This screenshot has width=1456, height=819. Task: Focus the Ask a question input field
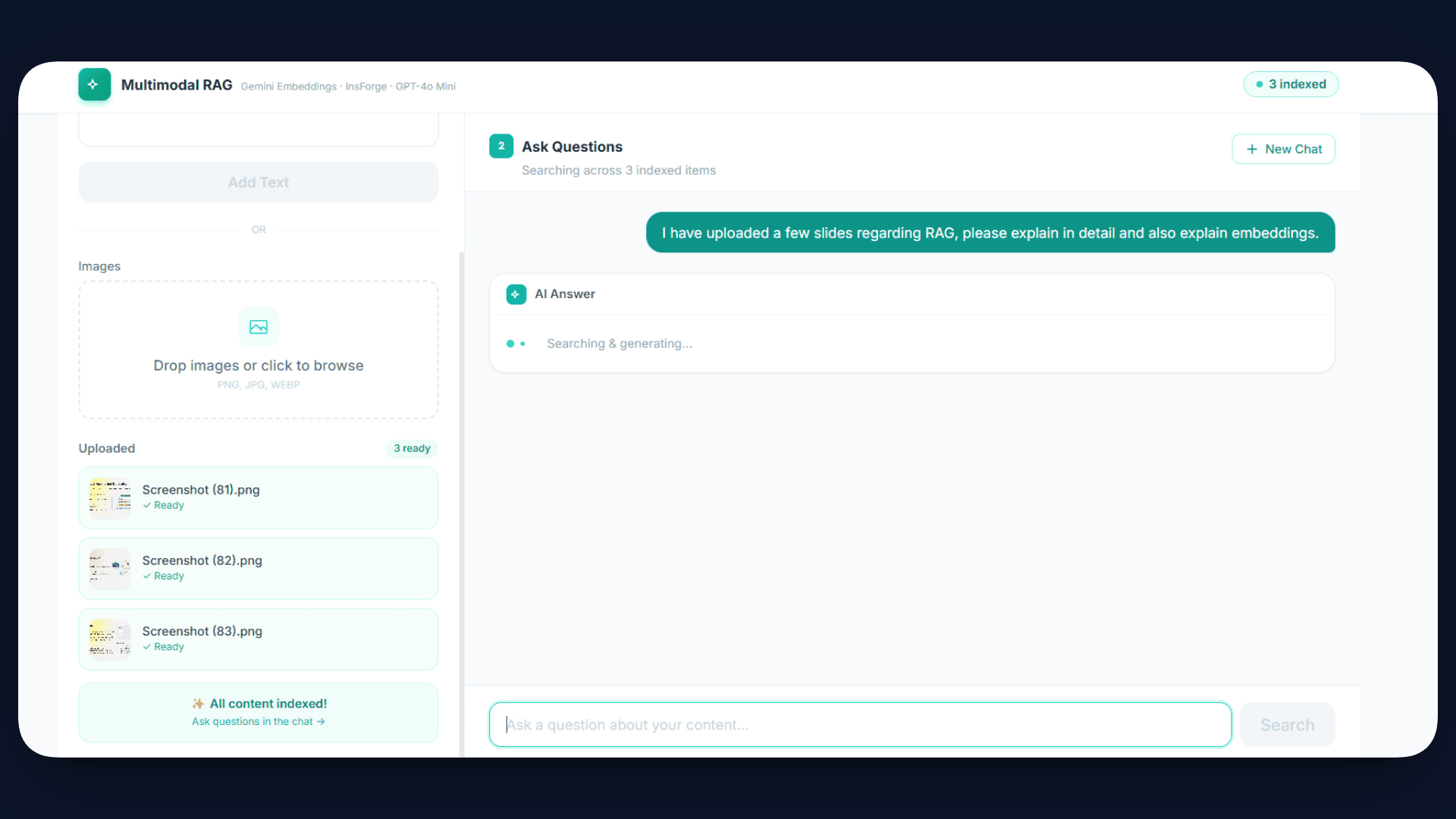point(860,725)
